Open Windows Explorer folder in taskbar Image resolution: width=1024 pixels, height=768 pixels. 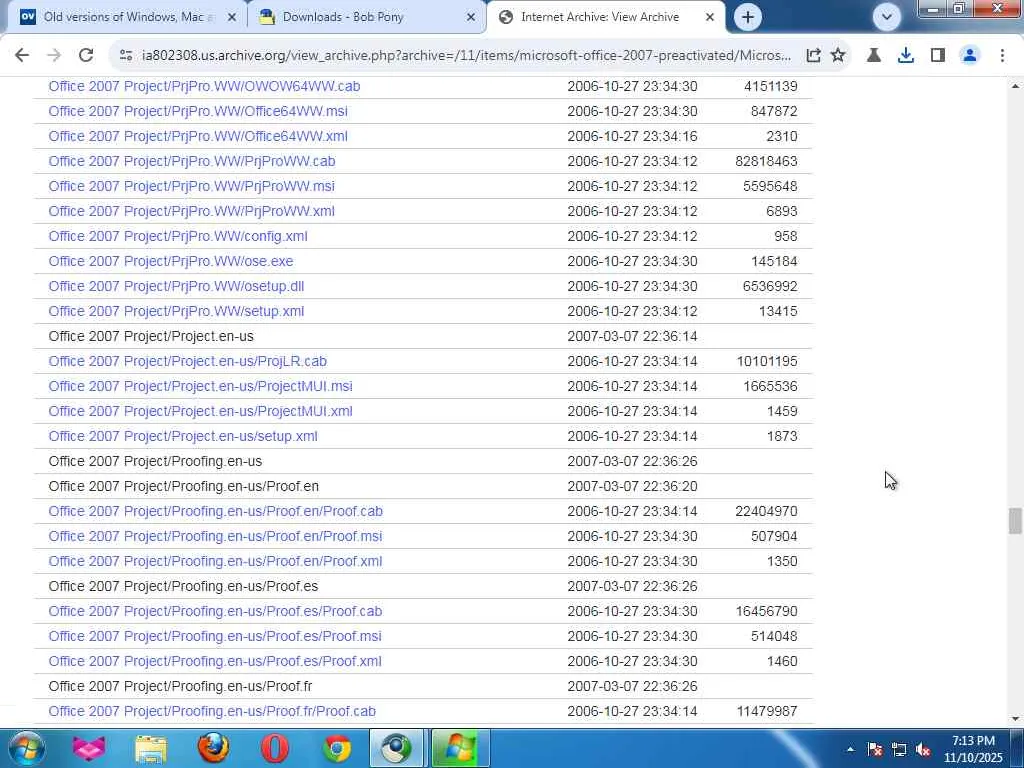pyautogui.click(x=151, y=748)
